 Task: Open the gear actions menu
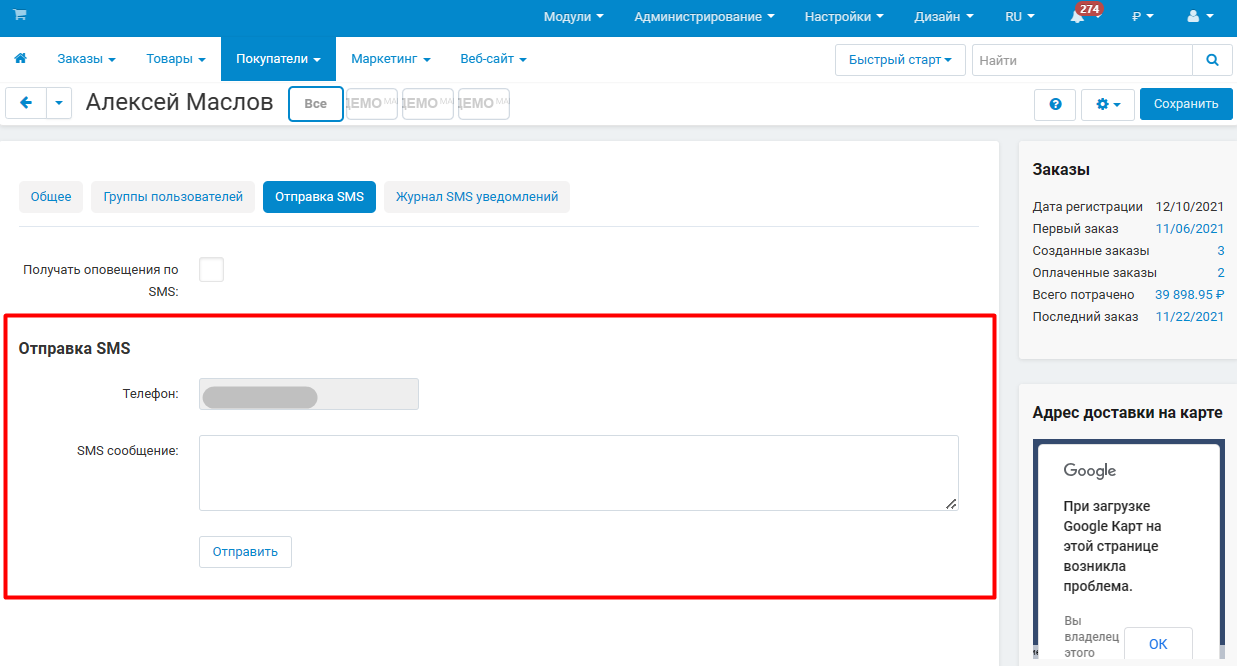click(x=1108, y=104)
